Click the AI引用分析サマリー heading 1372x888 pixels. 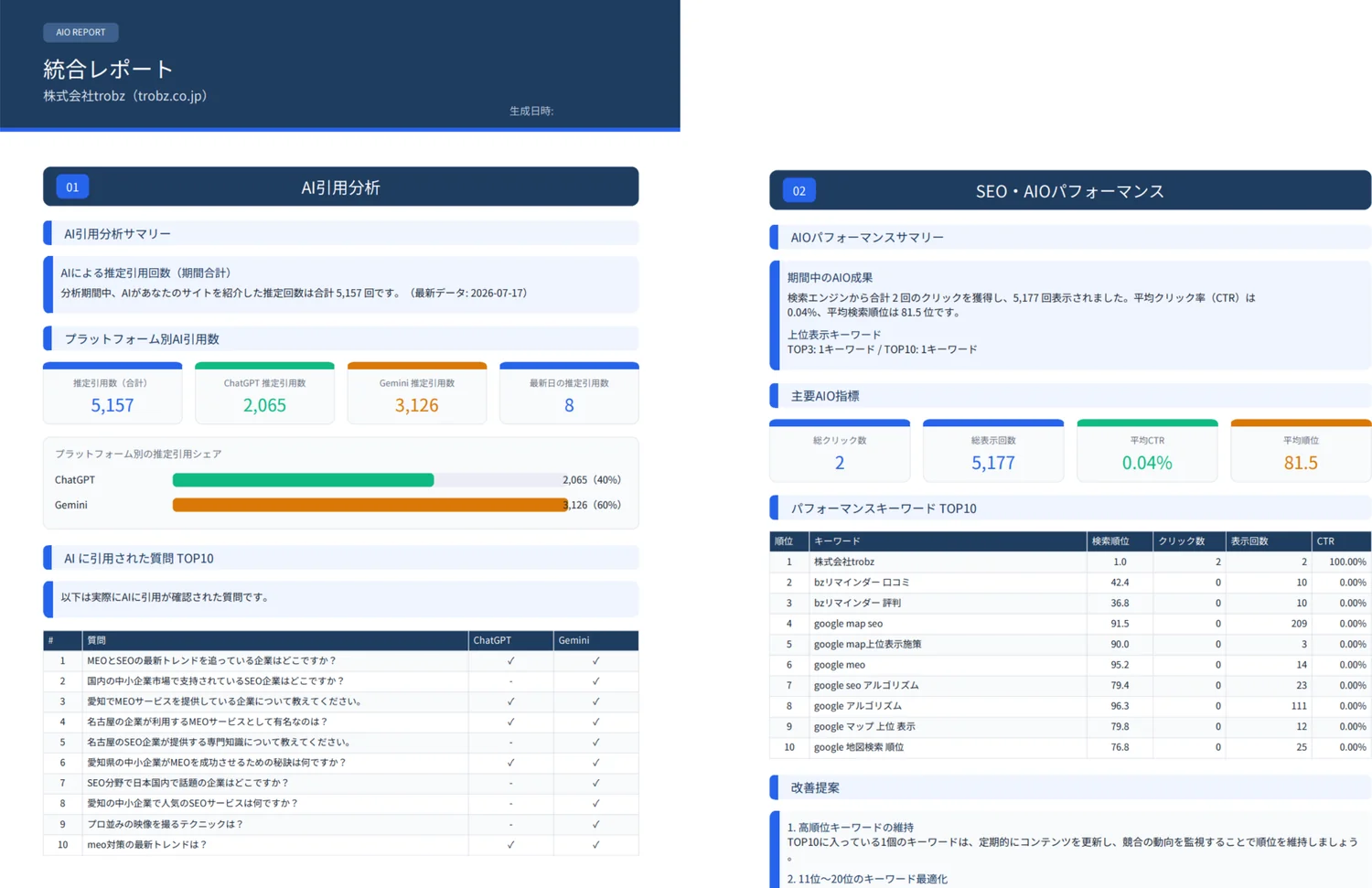tap(117, 233)
